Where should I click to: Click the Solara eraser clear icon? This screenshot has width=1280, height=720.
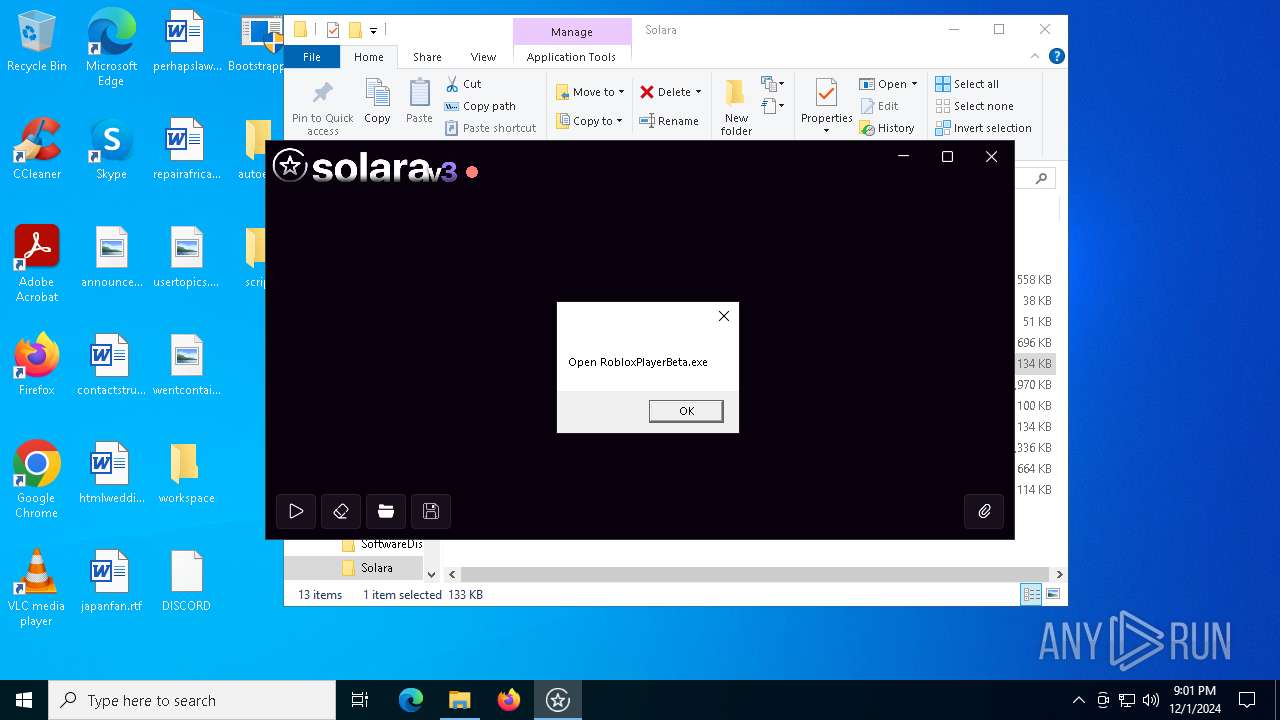click(x=341, y=511)
